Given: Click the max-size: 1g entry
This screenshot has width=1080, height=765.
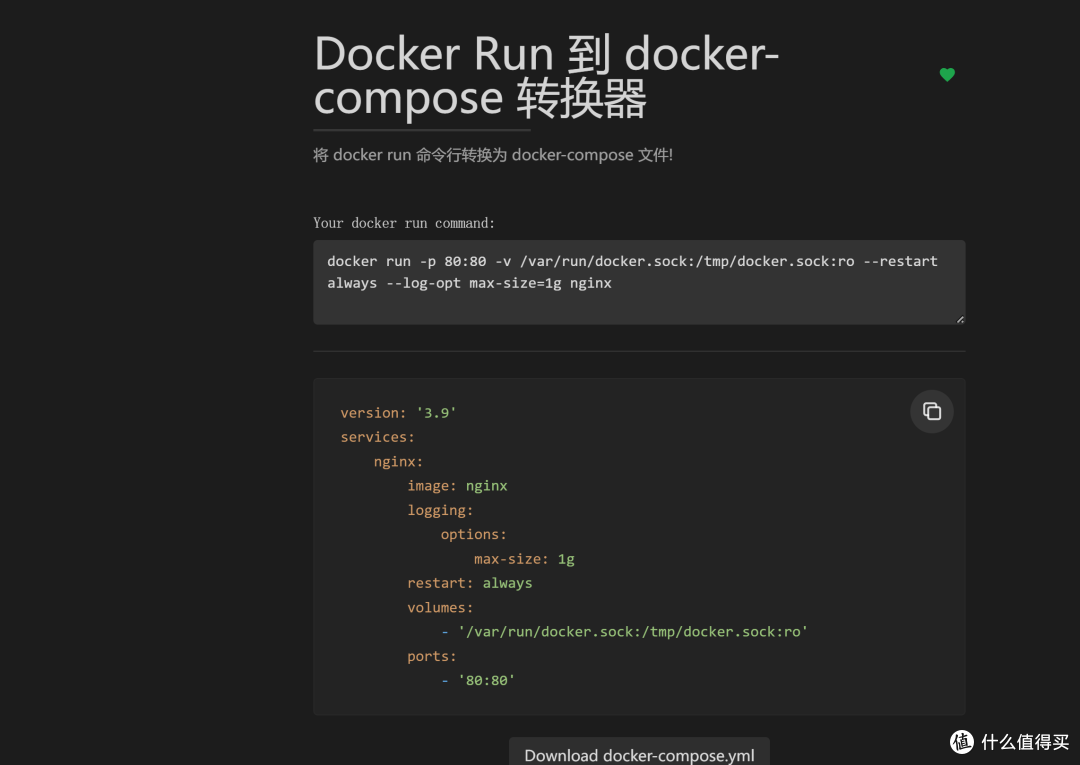Looking at the screenshot, I should (x=524, y=559).
